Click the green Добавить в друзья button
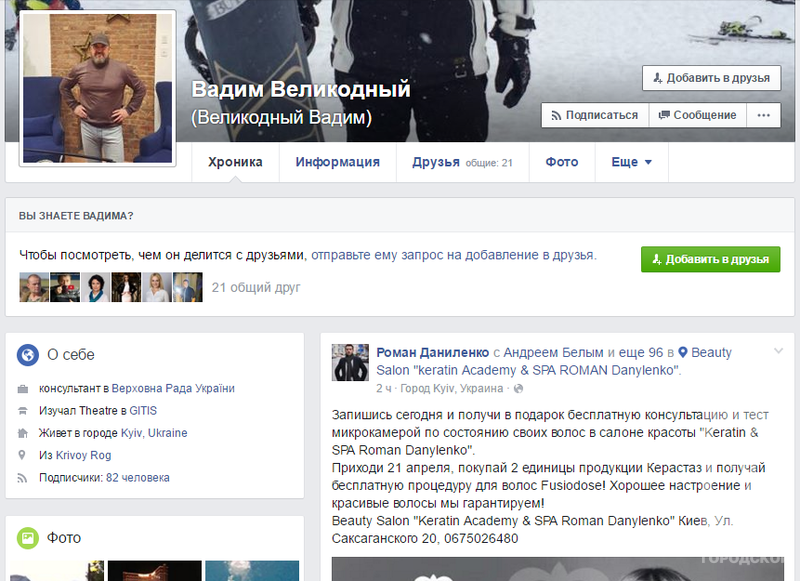The width and height of the screenshot is (800, 581). click(x=710, y=258)
